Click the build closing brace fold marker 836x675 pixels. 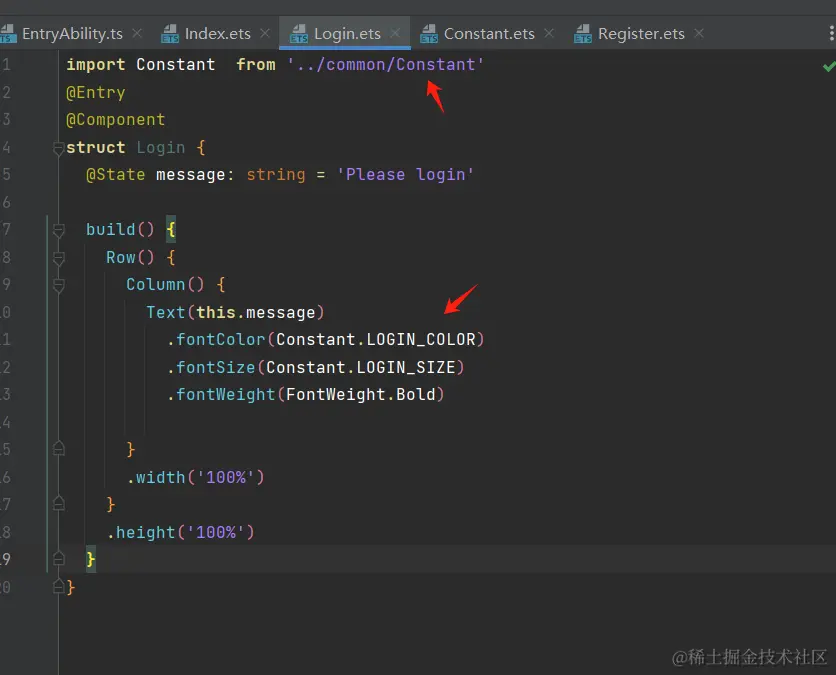59,558
